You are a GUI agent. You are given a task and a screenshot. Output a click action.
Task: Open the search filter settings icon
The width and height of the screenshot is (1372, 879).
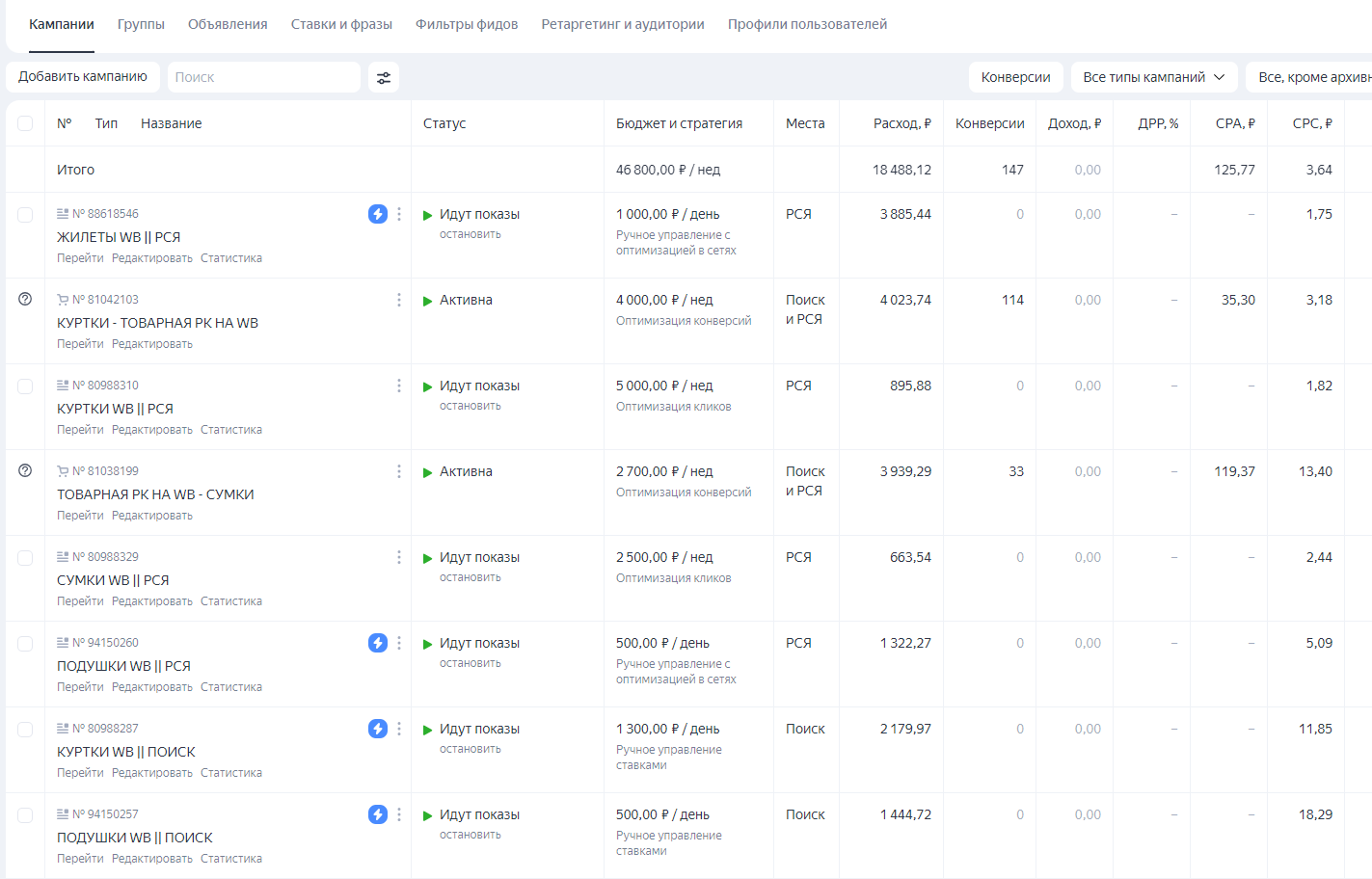tap(384, 77)
